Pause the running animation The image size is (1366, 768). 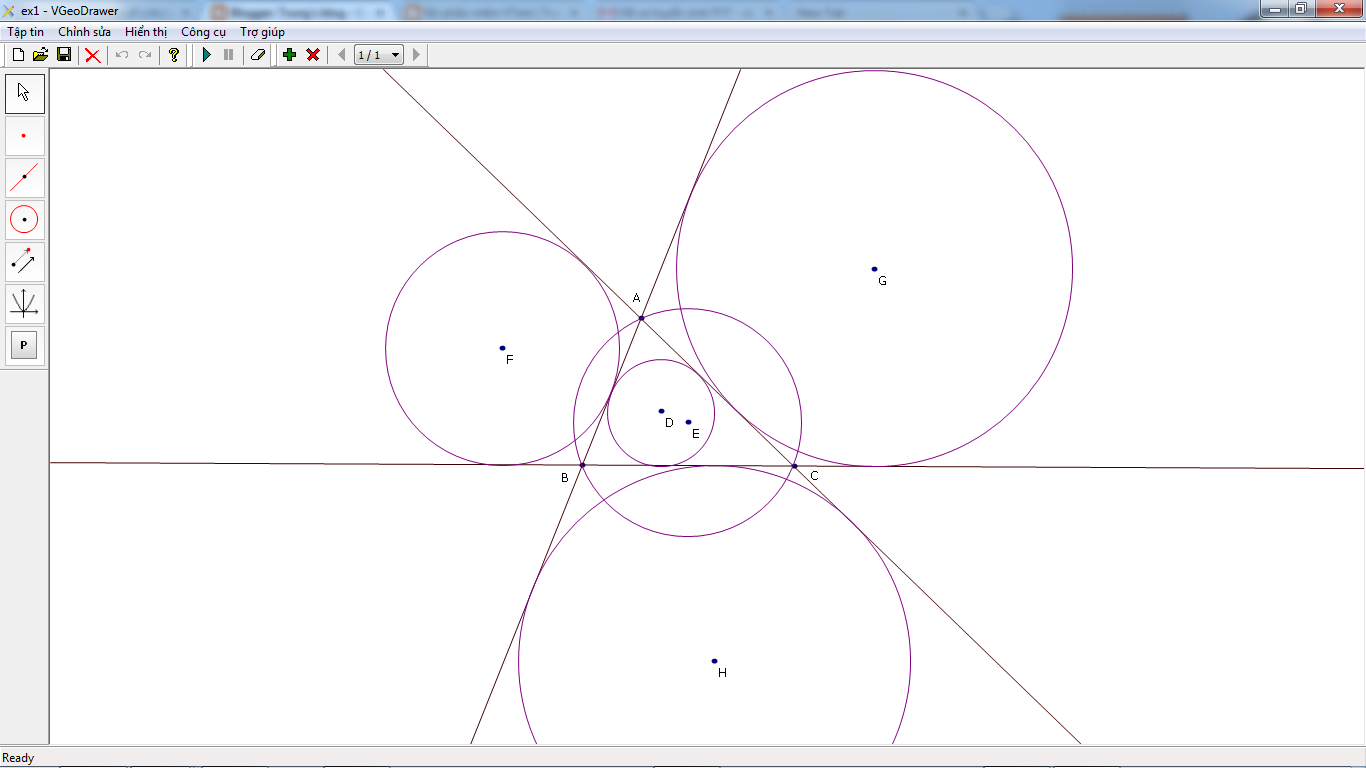pyautogui.click(x=228, y=55)
